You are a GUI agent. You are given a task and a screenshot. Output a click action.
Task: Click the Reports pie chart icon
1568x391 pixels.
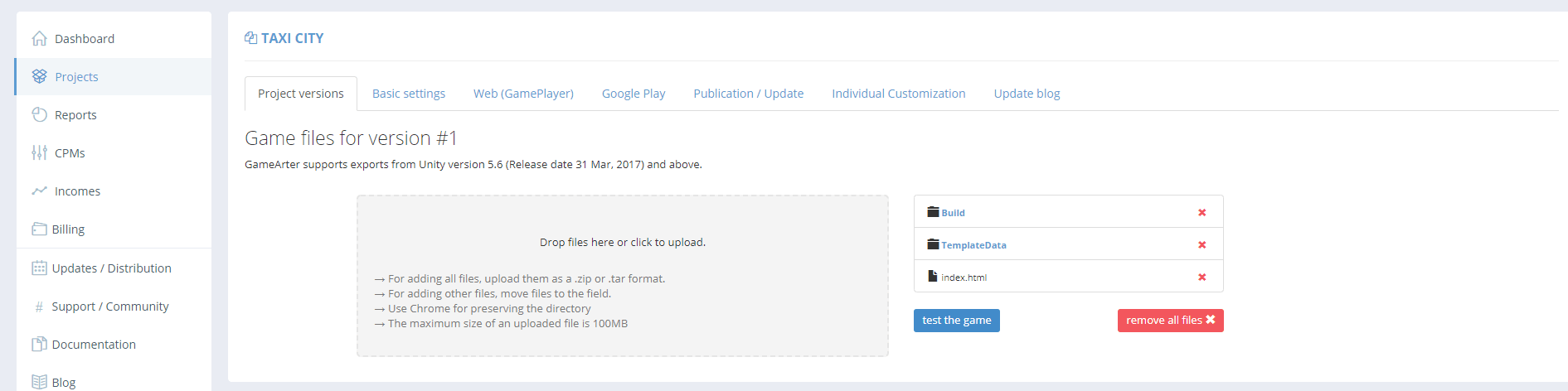click(x=39, y=114)
